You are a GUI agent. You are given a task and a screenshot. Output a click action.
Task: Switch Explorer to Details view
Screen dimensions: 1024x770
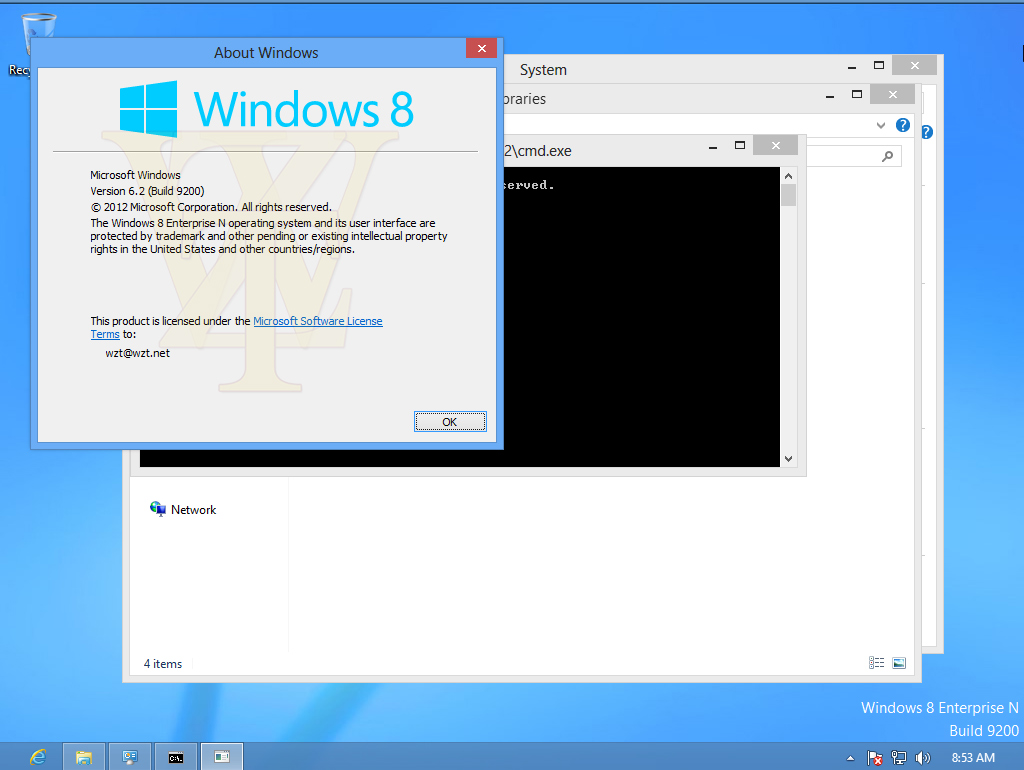click(876, 662)
